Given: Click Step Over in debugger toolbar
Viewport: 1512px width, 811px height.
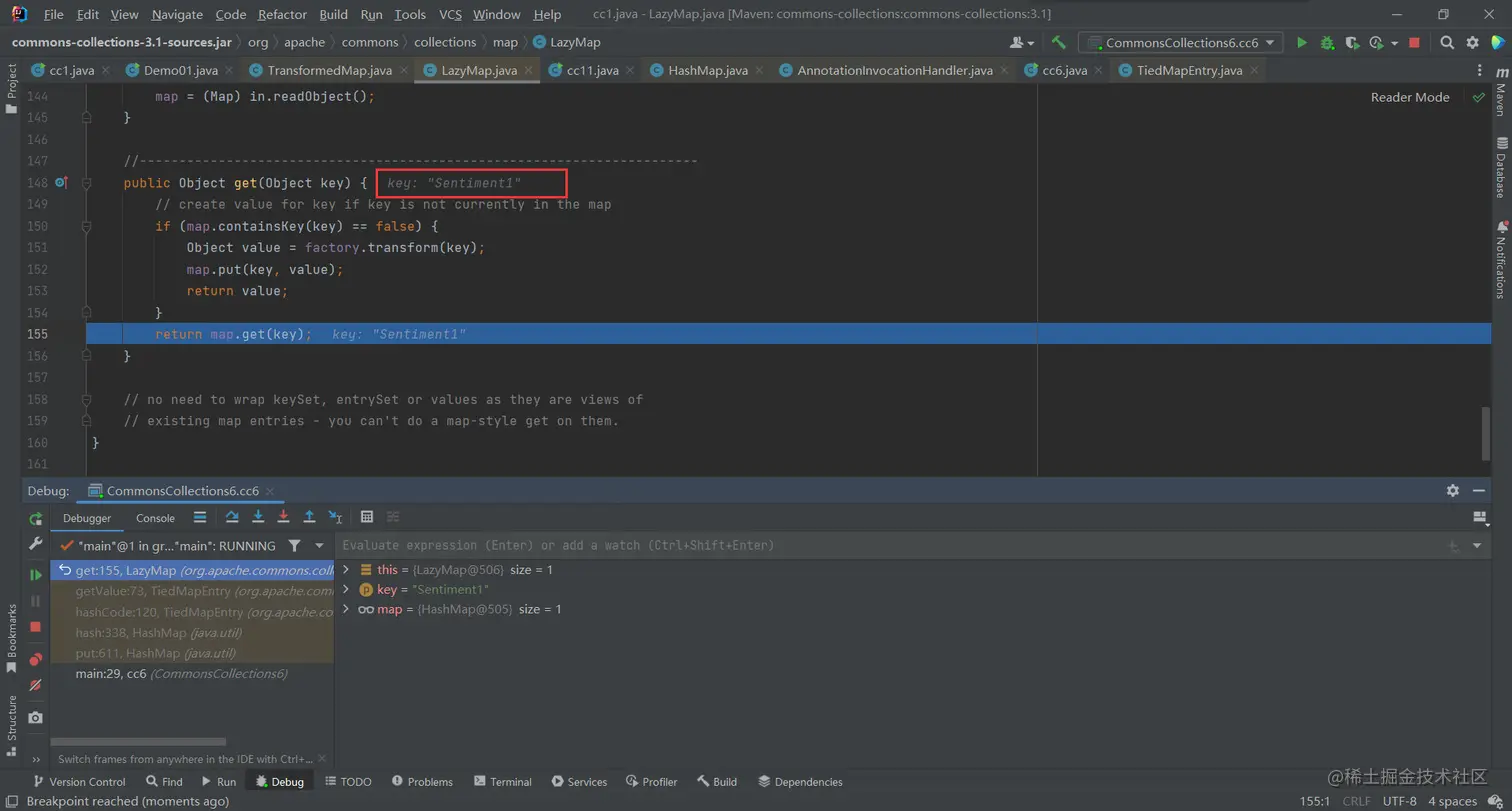Looking at the screenshot, I should [x=232, y=517].
